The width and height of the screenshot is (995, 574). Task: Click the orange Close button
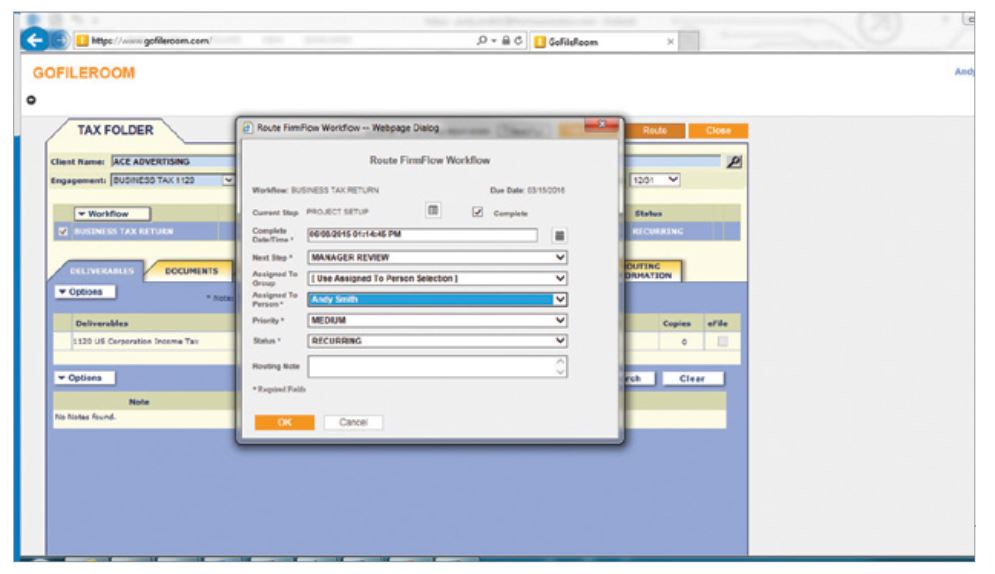click(x=718, y=131)
